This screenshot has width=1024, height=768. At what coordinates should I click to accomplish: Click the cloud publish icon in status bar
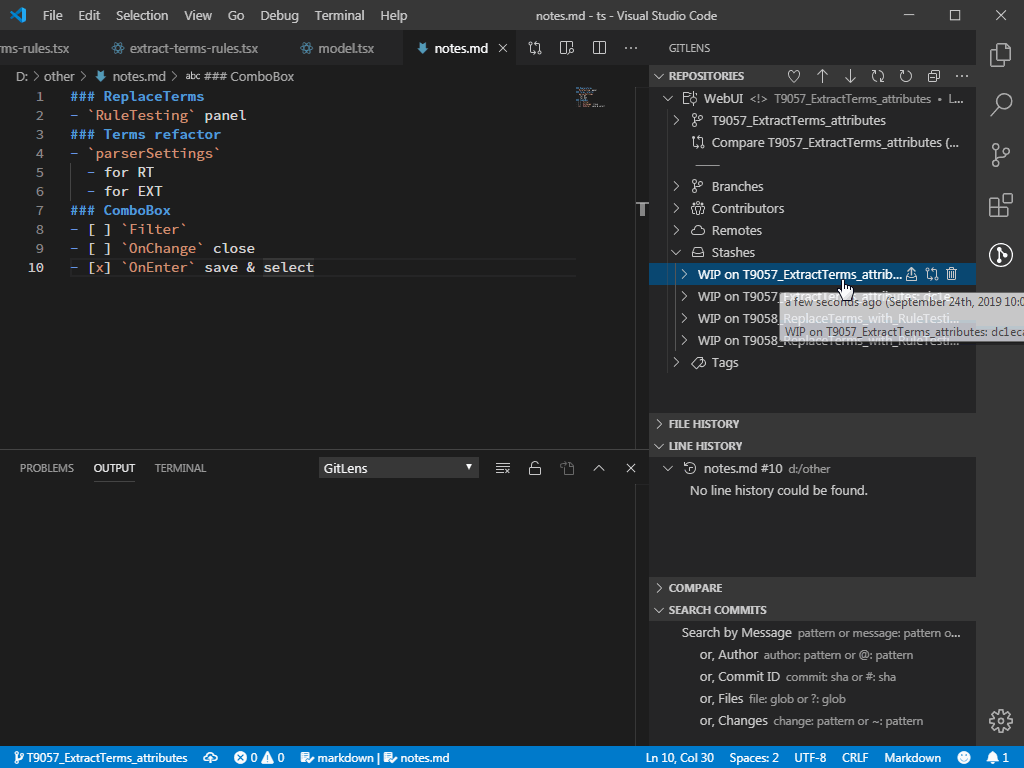(x=210, y=758)
